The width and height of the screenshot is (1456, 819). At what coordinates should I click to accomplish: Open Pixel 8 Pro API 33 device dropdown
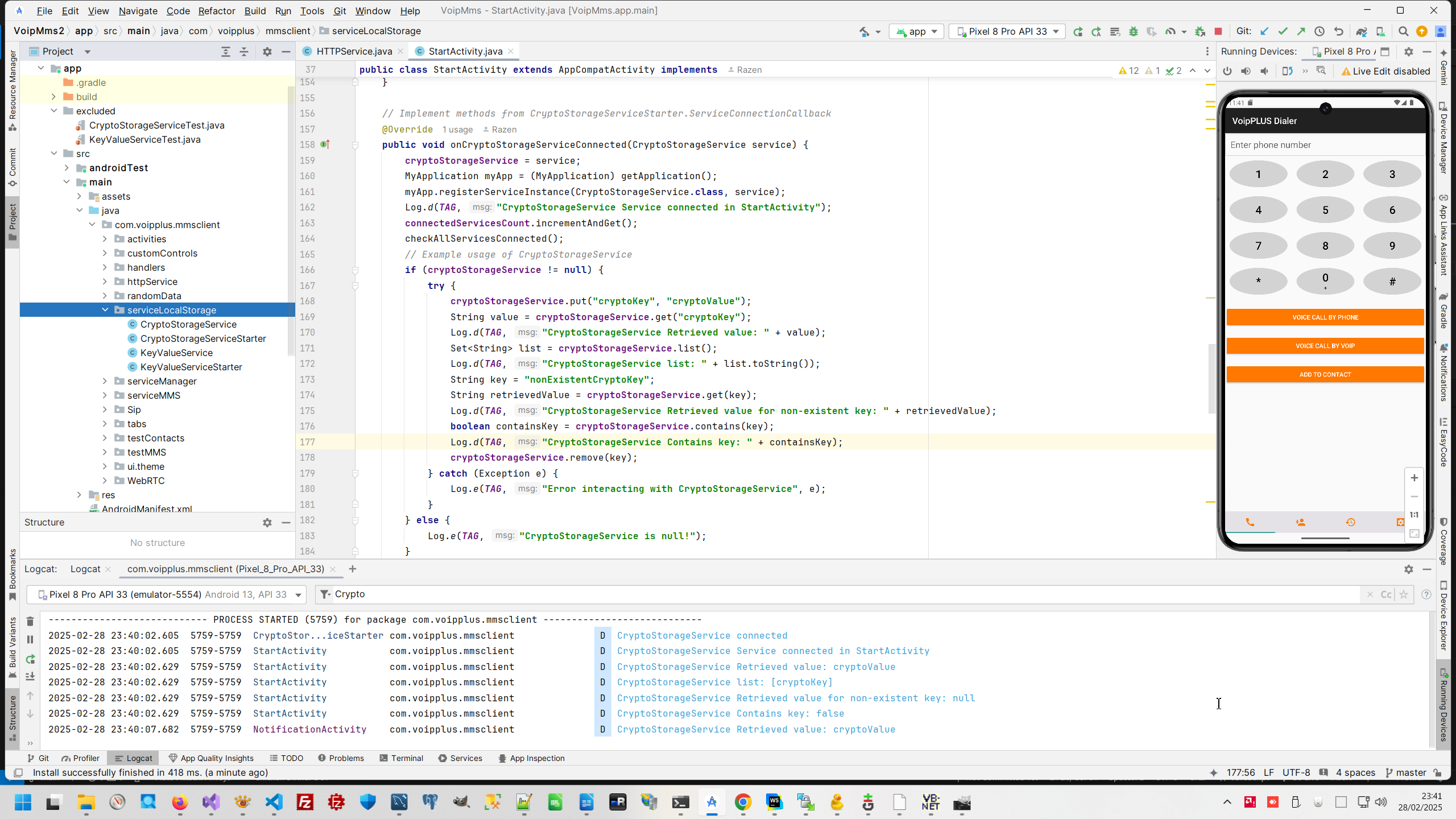pos(1008,31)
